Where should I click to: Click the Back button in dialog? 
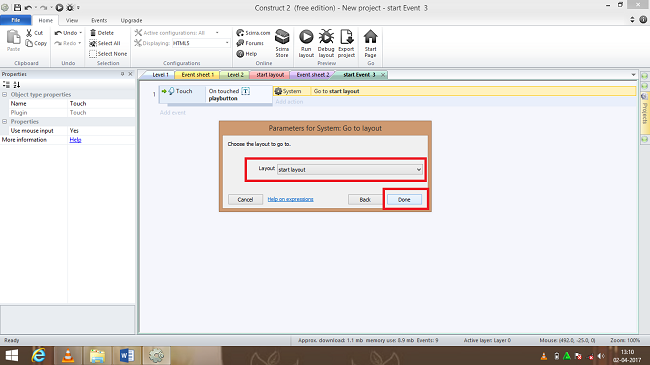pyautogui.click(x=365, y=200)
